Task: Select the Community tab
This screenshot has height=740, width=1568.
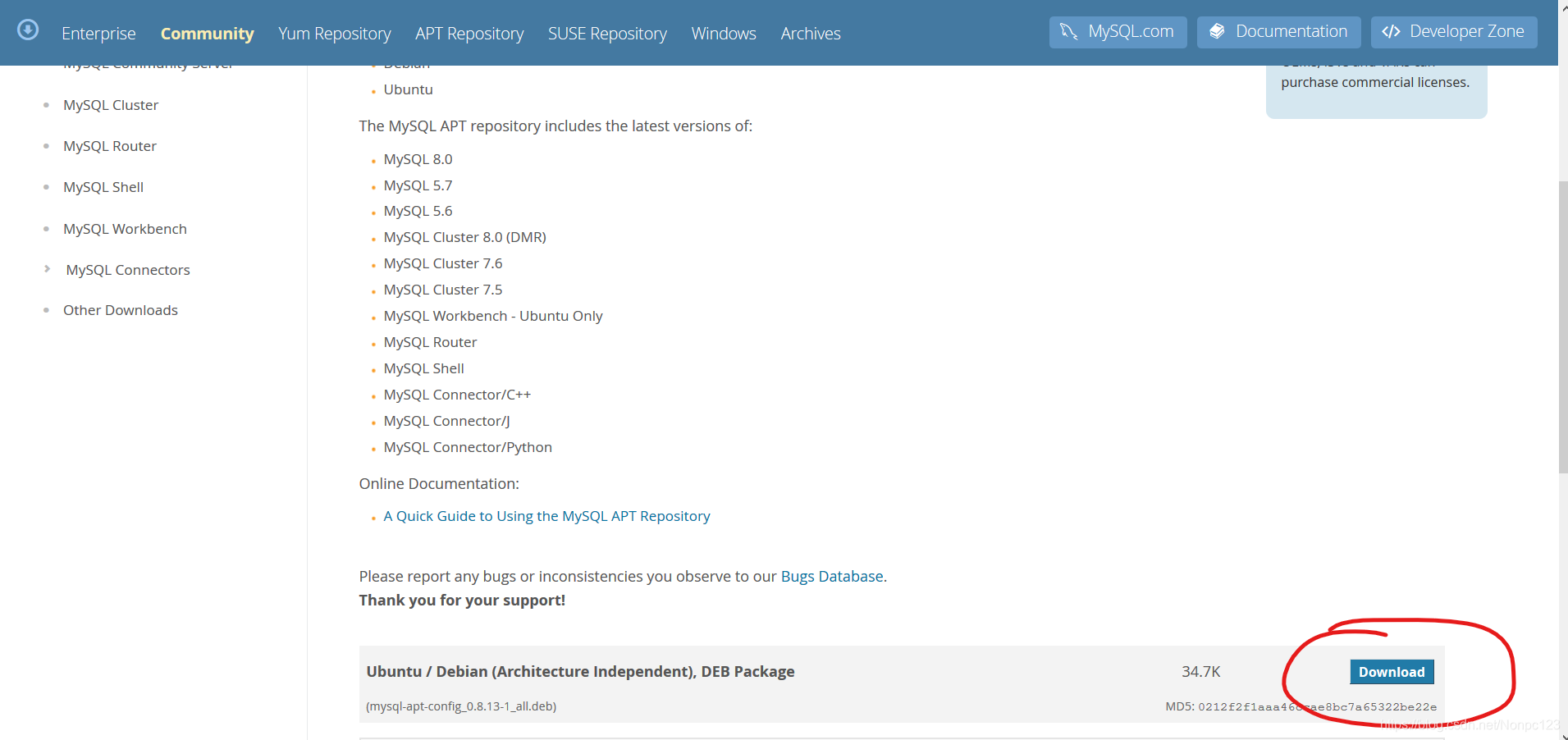Action: coord(207,34)
